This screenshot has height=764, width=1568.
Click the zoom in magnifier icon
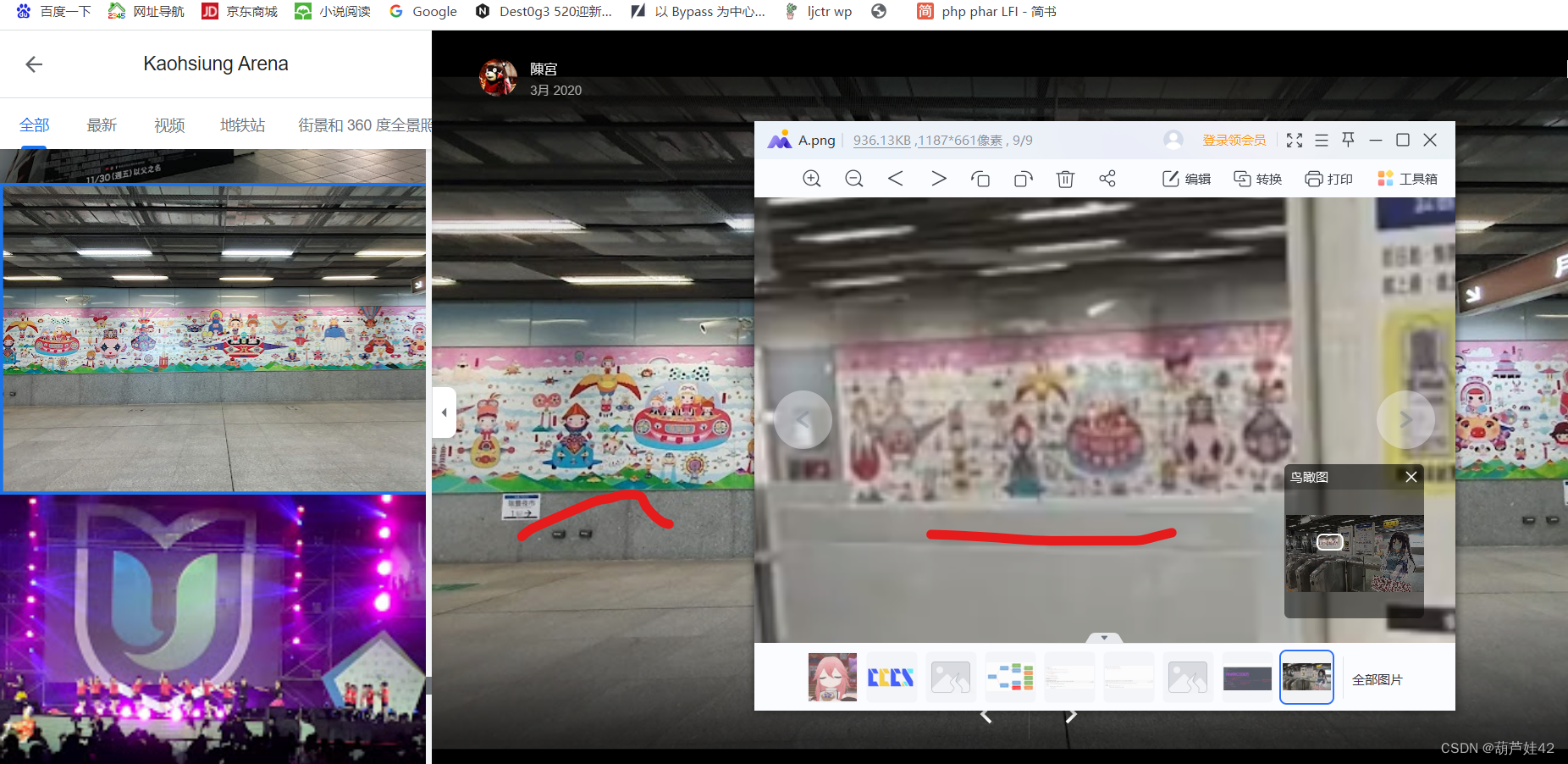click(x=812, y=179)
